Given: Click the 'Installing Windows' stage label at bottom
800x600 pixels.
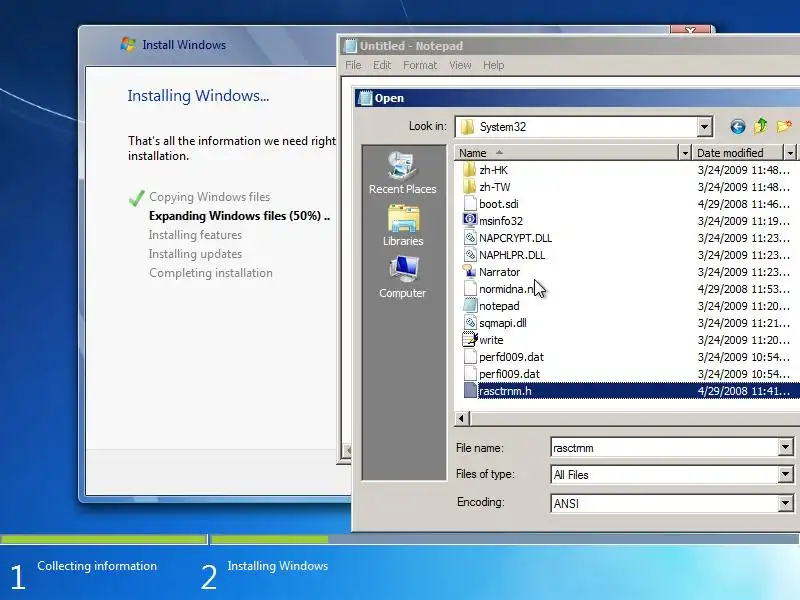Looking at the screenshot, I should pyautogui.click(x=278, y=566).
